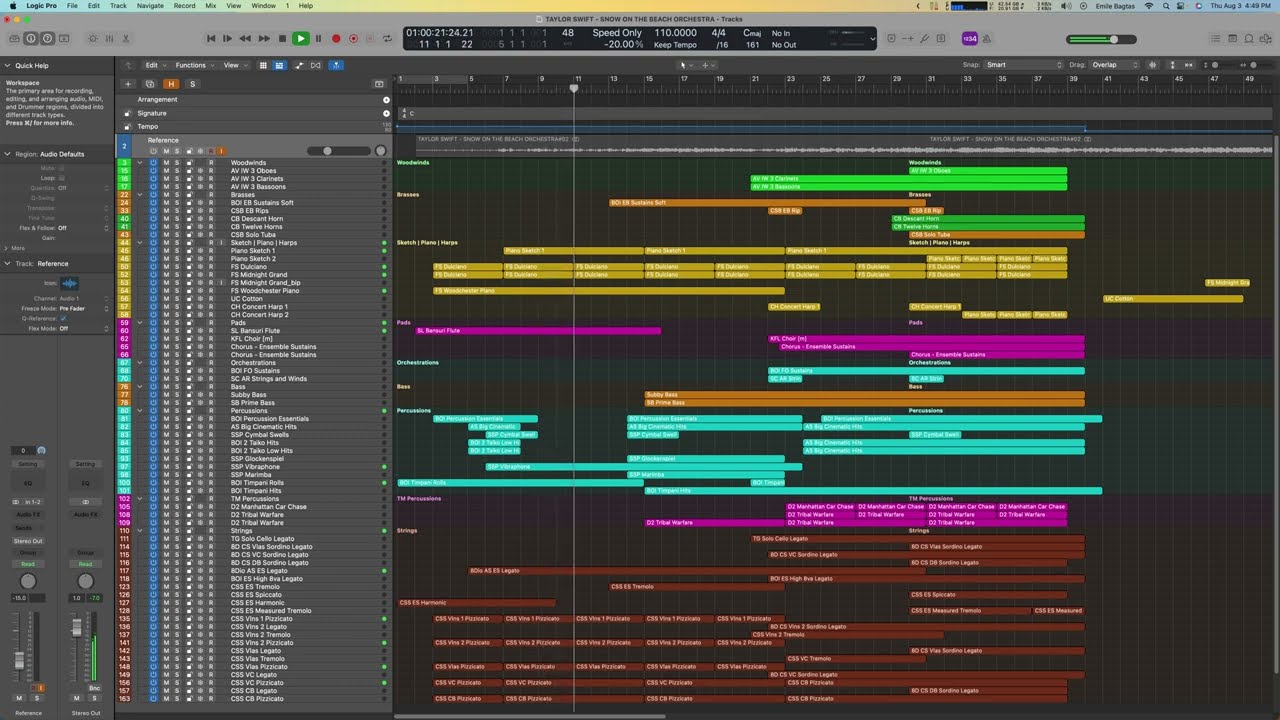
Task: Open the Editors scissors button
Action: (128, 39)
